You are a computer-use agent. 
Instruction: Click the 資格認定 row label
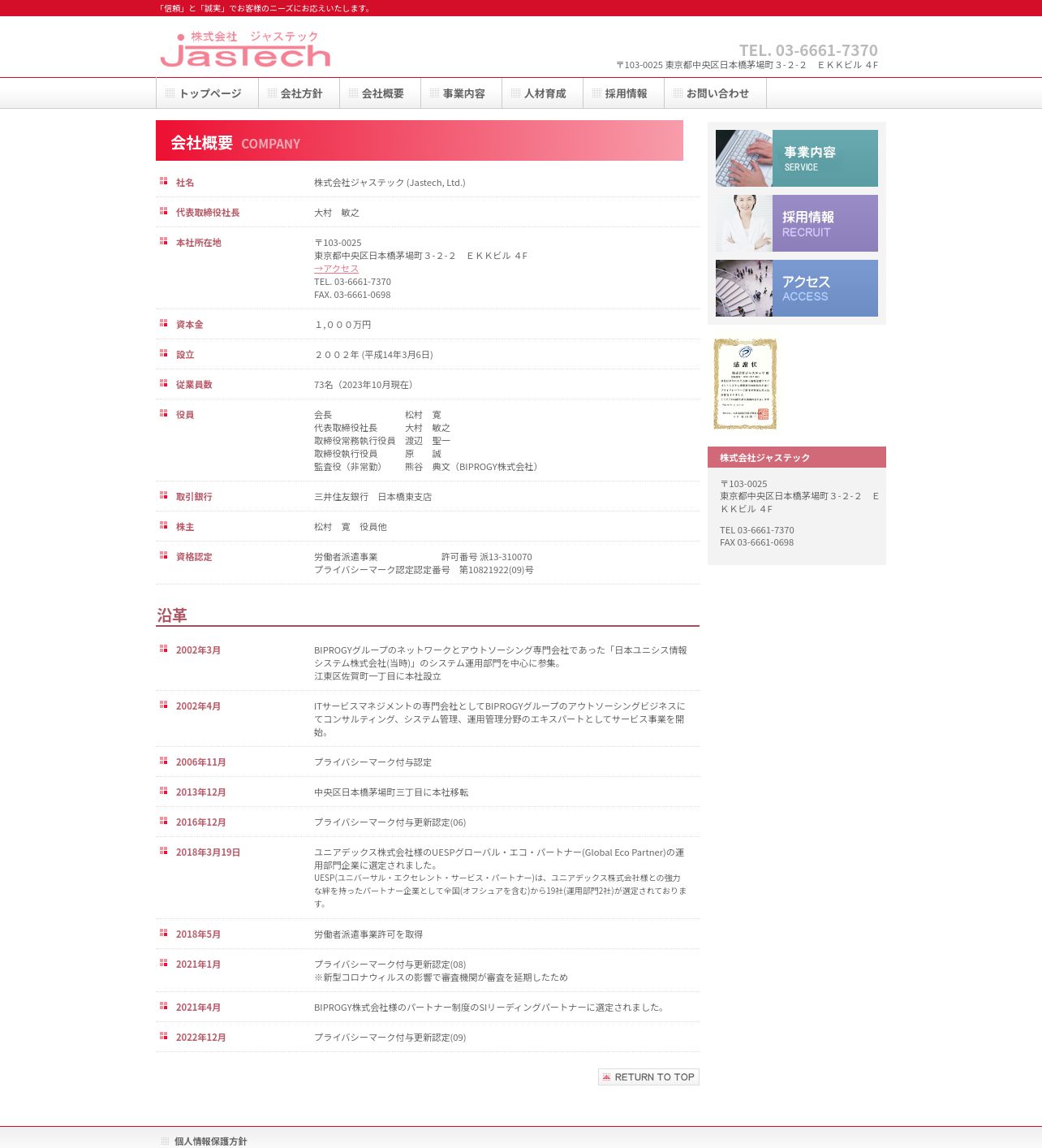(194, 557)
